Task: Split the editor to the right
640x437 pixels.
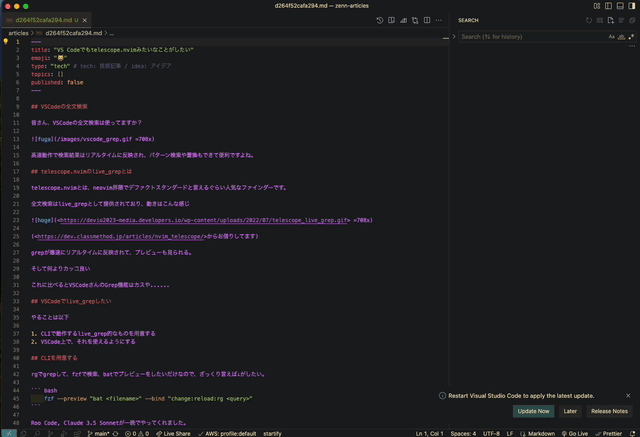Action: (427, 20)
